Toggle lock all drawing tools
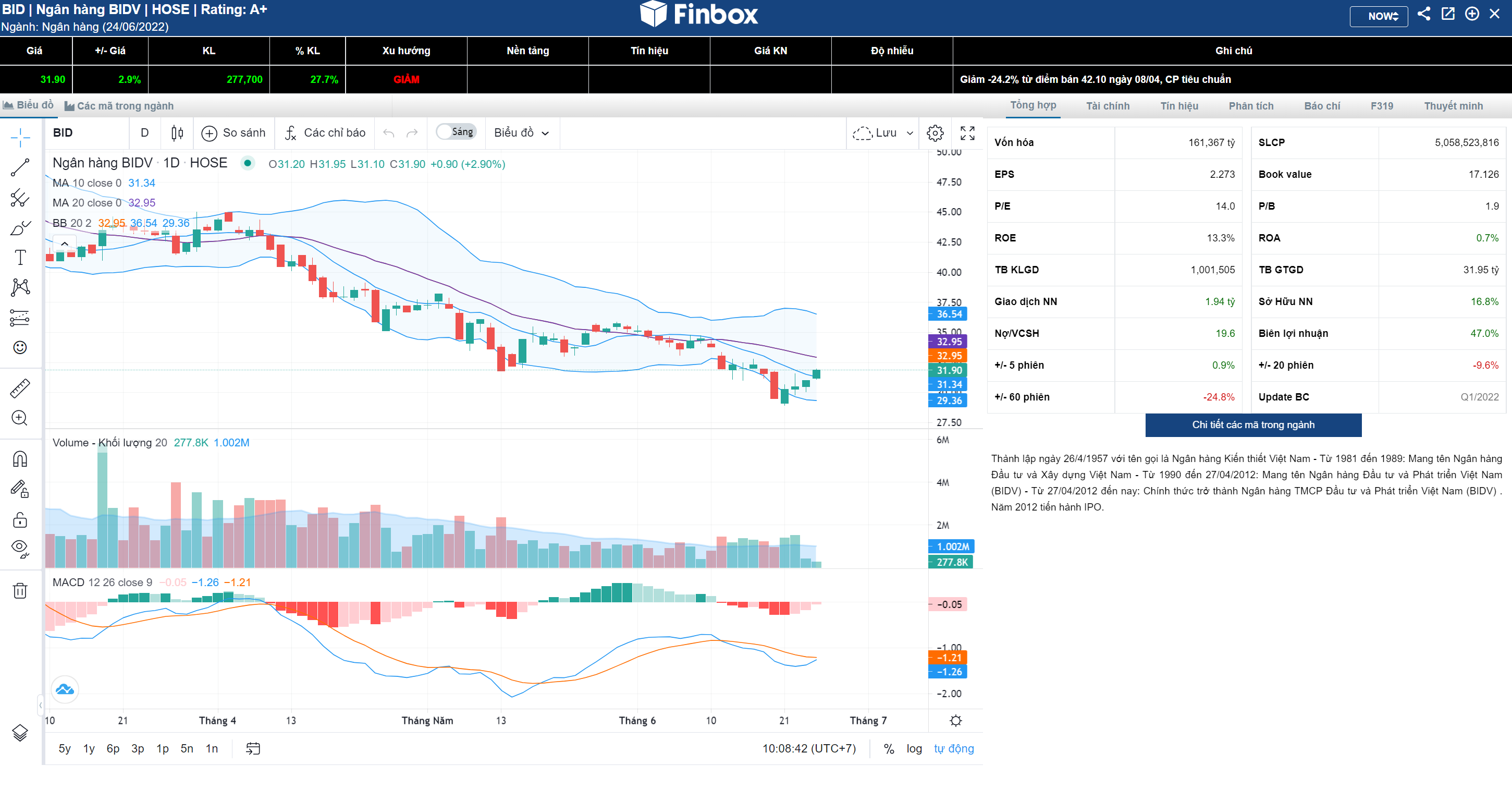This screenshot has width=1512, height=789. (x=20, y=519)
